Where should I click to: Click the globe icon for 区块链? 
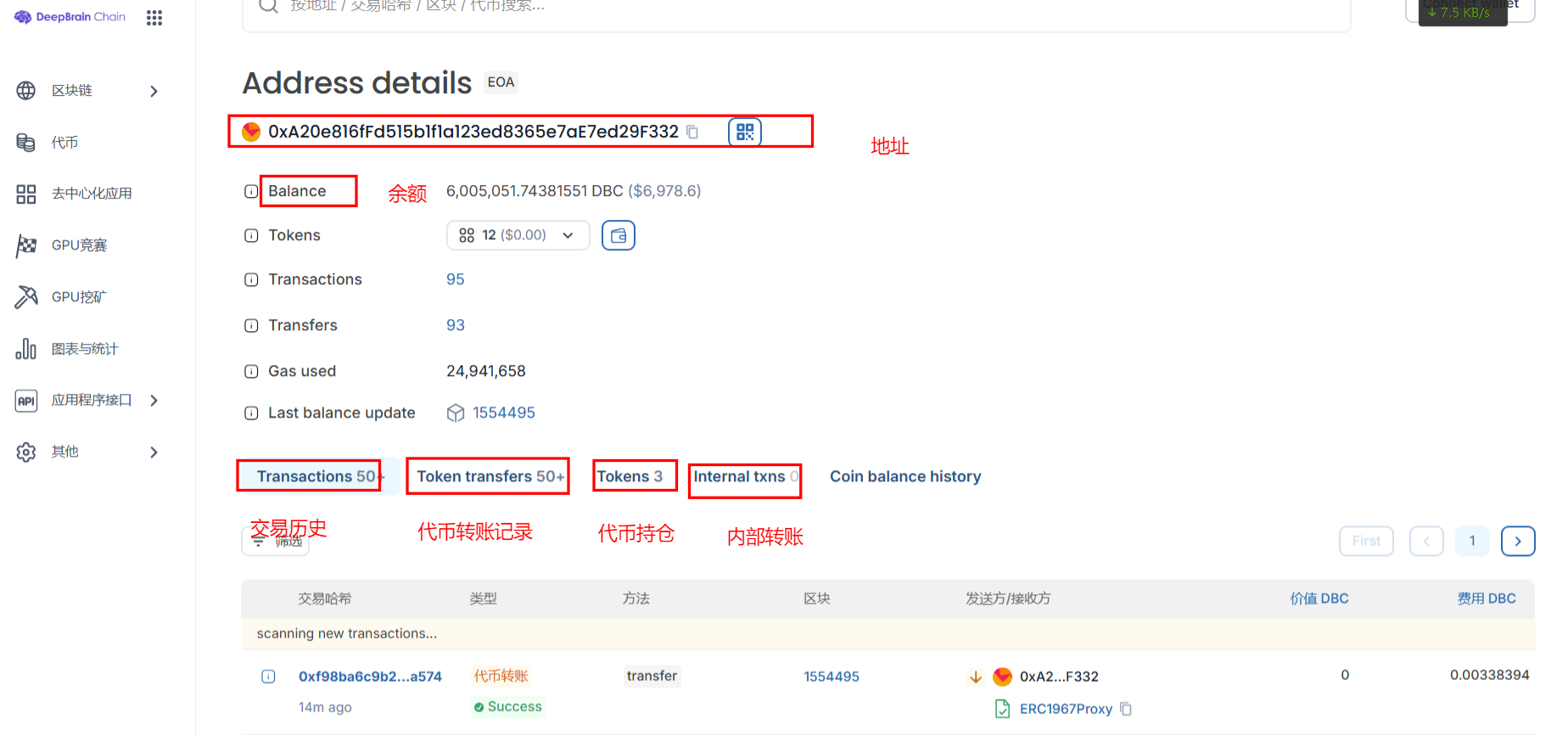point(26,91)
